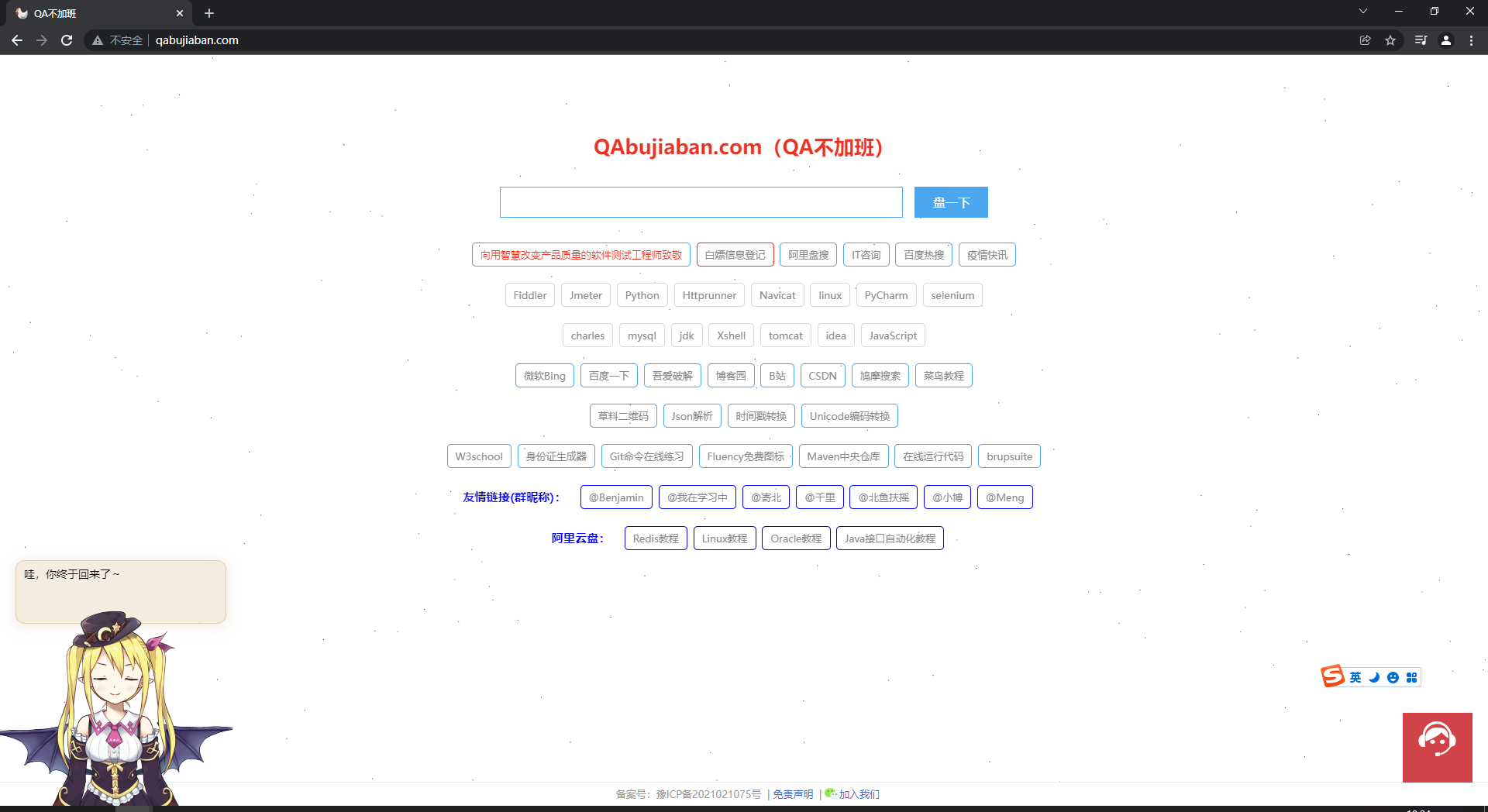The image size is (1488, 812).
Task: Open Redis教程 link
Action: (656, 538)
